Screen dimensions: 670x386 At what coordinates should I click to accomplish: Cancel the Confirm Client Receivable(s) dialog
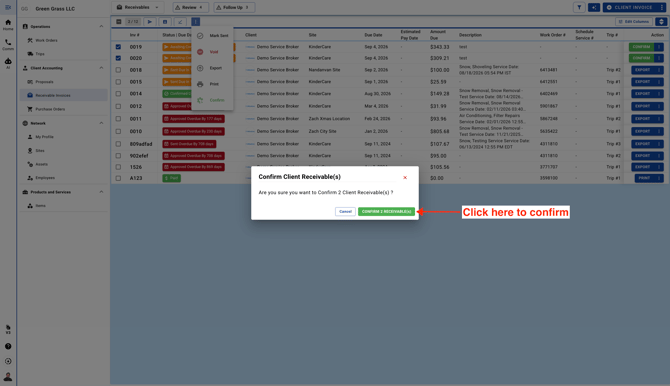(345, 212)
